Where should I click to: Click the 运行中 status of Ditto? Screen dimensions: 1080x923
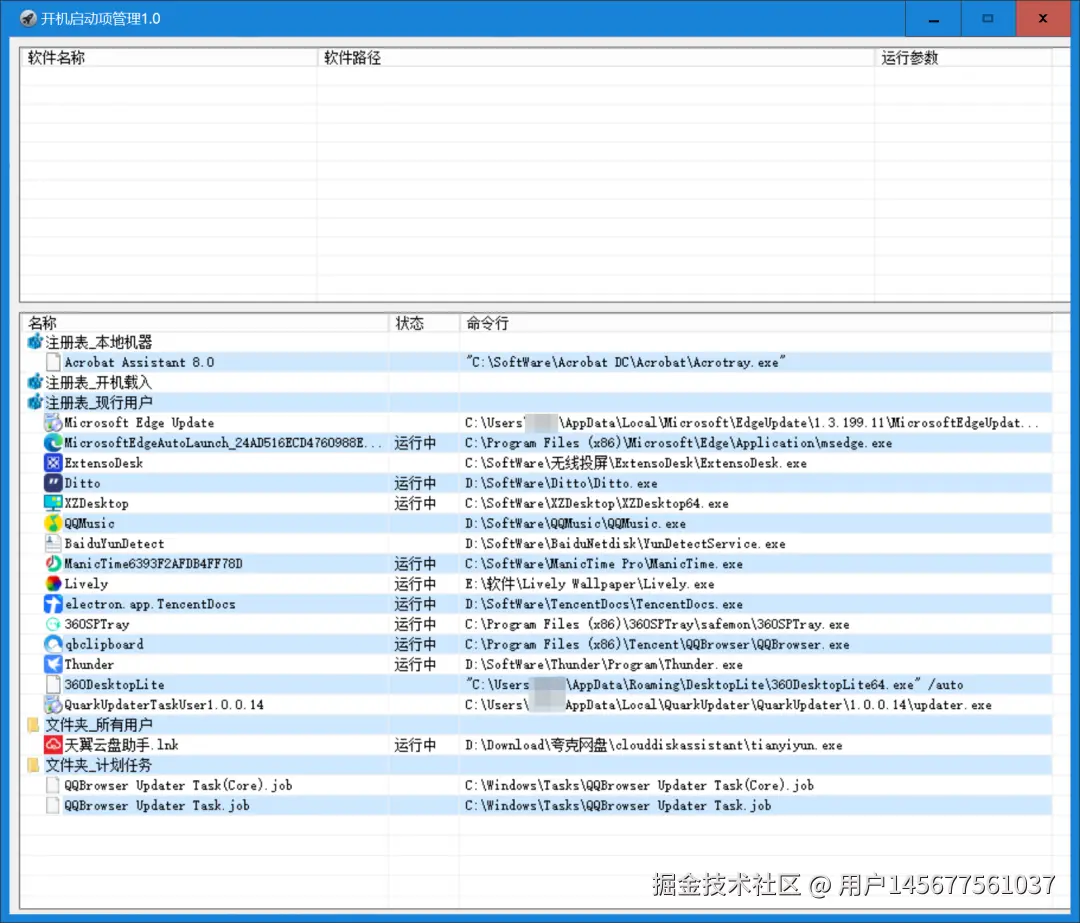tap(415, 484)
